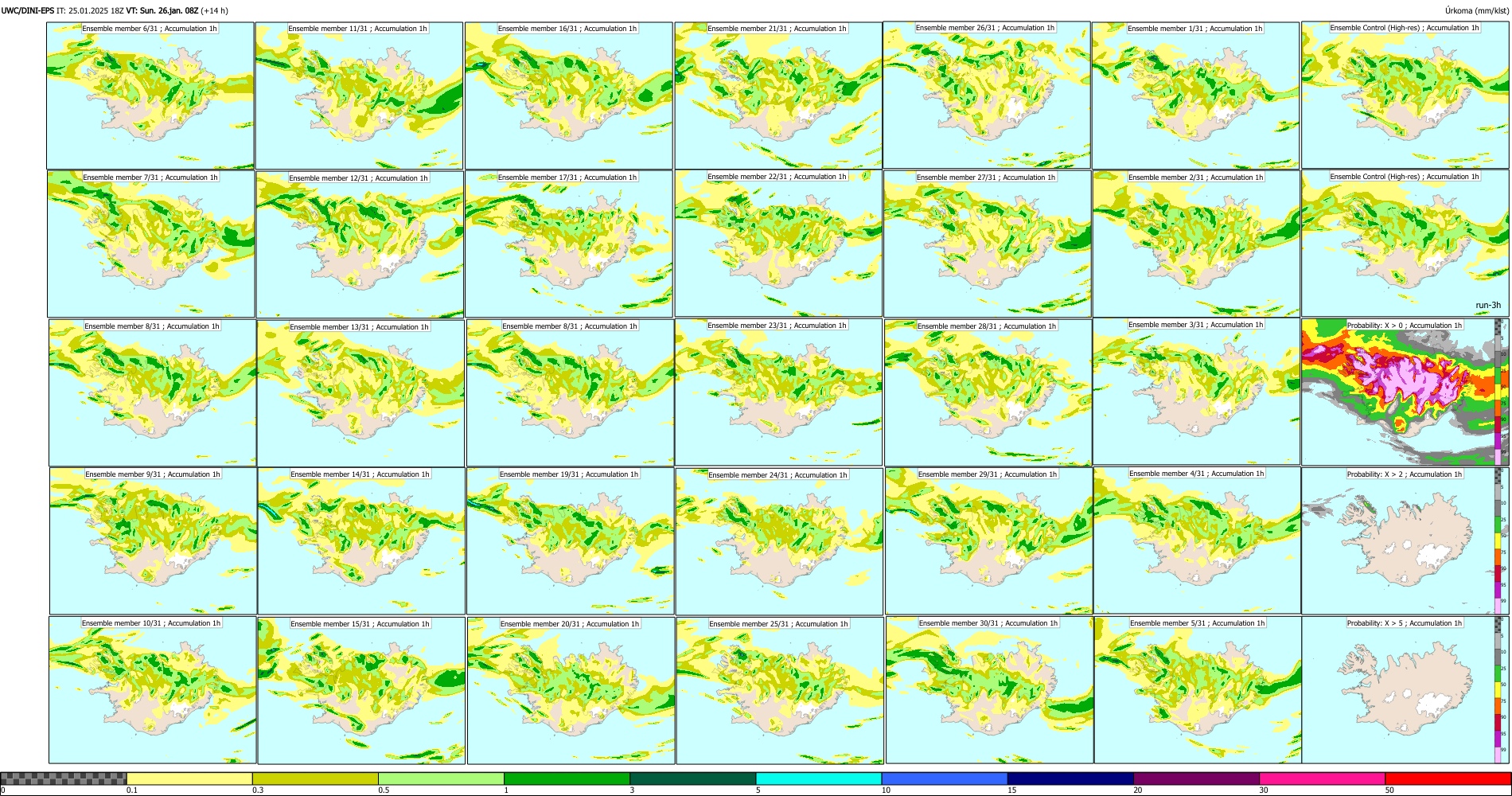Image resolution: width=1512 pixels, height=796 pixels.
Task: Pick the light green 0.5–1 legend swatch
Action: 441,778
